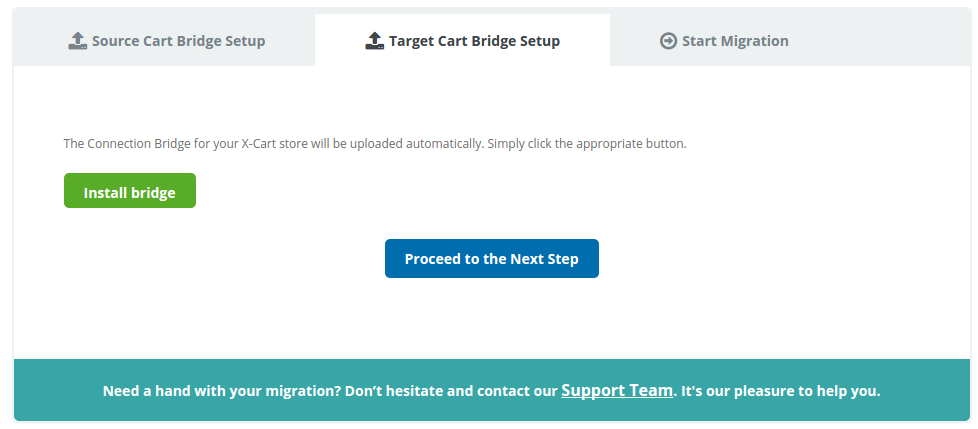Click the upload icon beside Source Cart Bridge Setup
978x429 pixels.
[77, 41]
